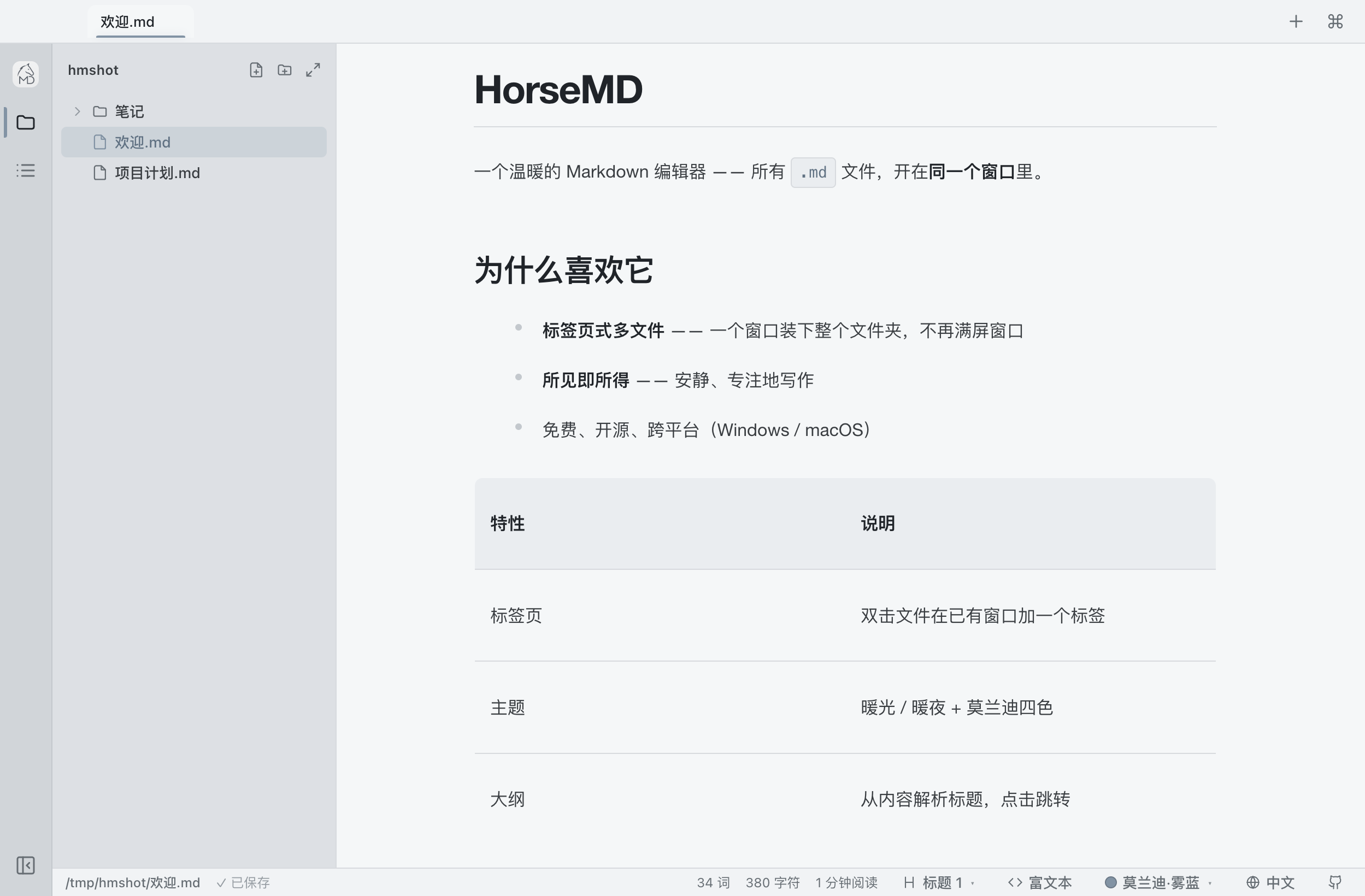
Task: Toggle 富文本 editing mode
Action: [1040, 882]
